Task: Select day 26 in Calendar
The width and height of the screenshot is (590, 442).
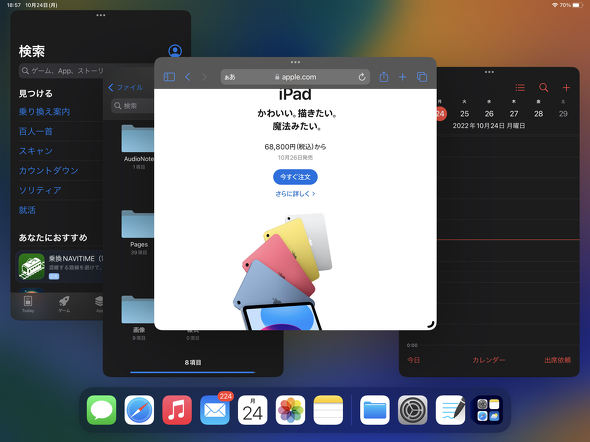Action: pyautogui.click(x=489, y=114)
